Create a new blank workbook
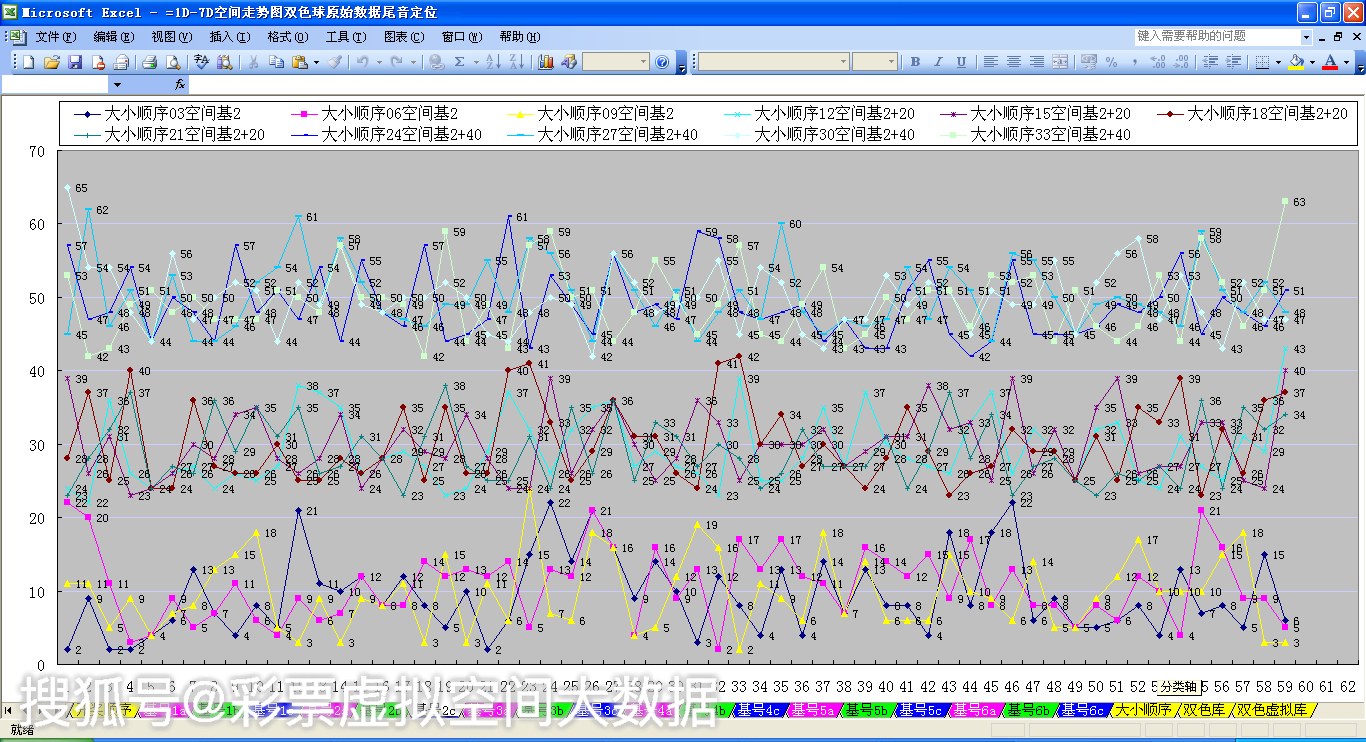This screenshot has height=742, width=1366. tap(28, 62)
